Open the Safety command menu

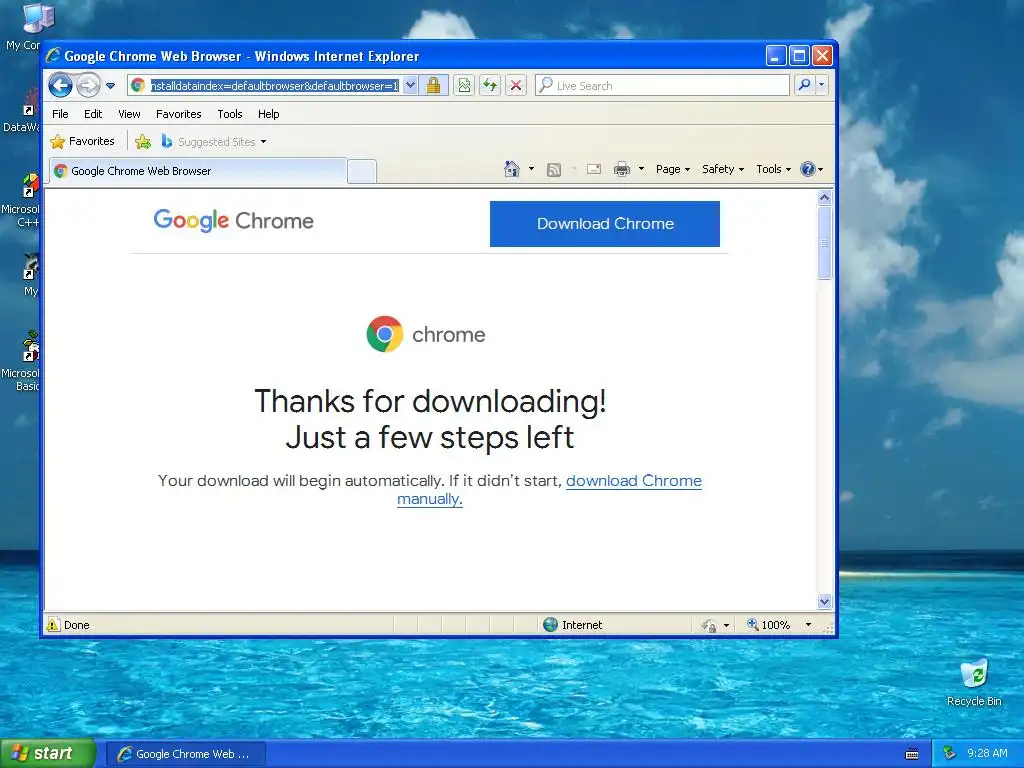(722, 169)
